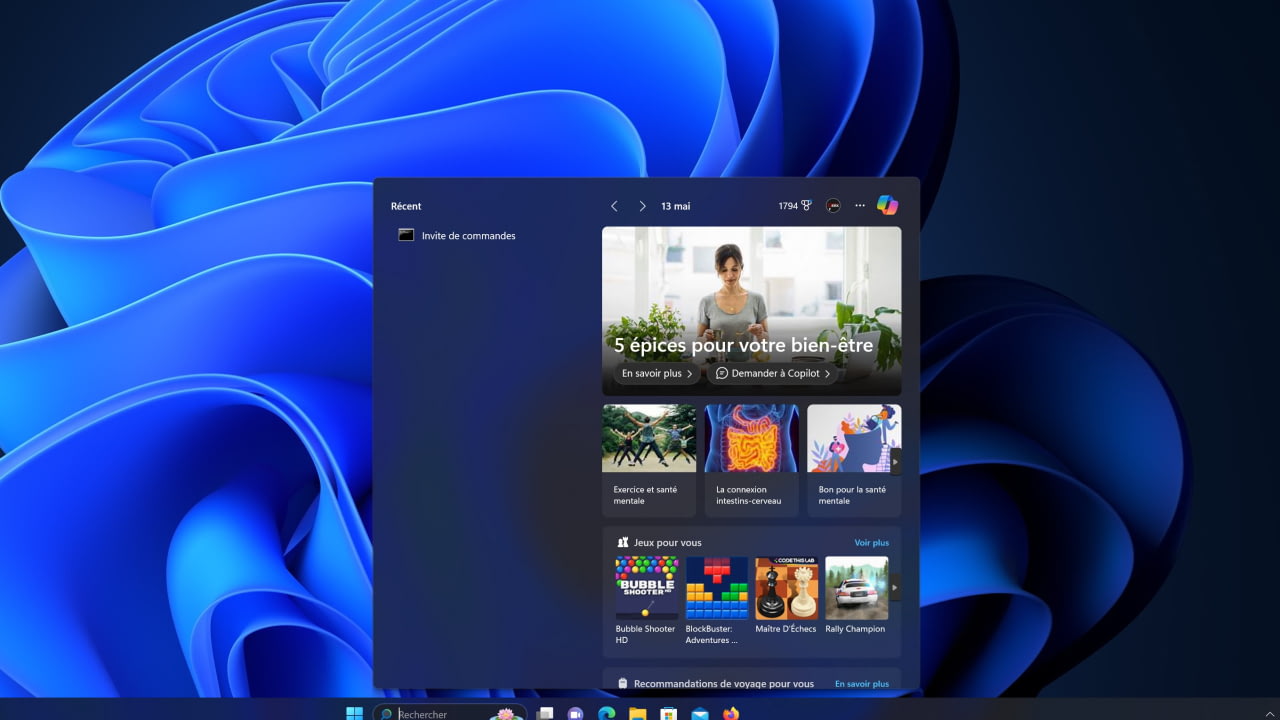Go to next day with right chevron
This screenshot has height=720, width=1280.
(642, 206)
